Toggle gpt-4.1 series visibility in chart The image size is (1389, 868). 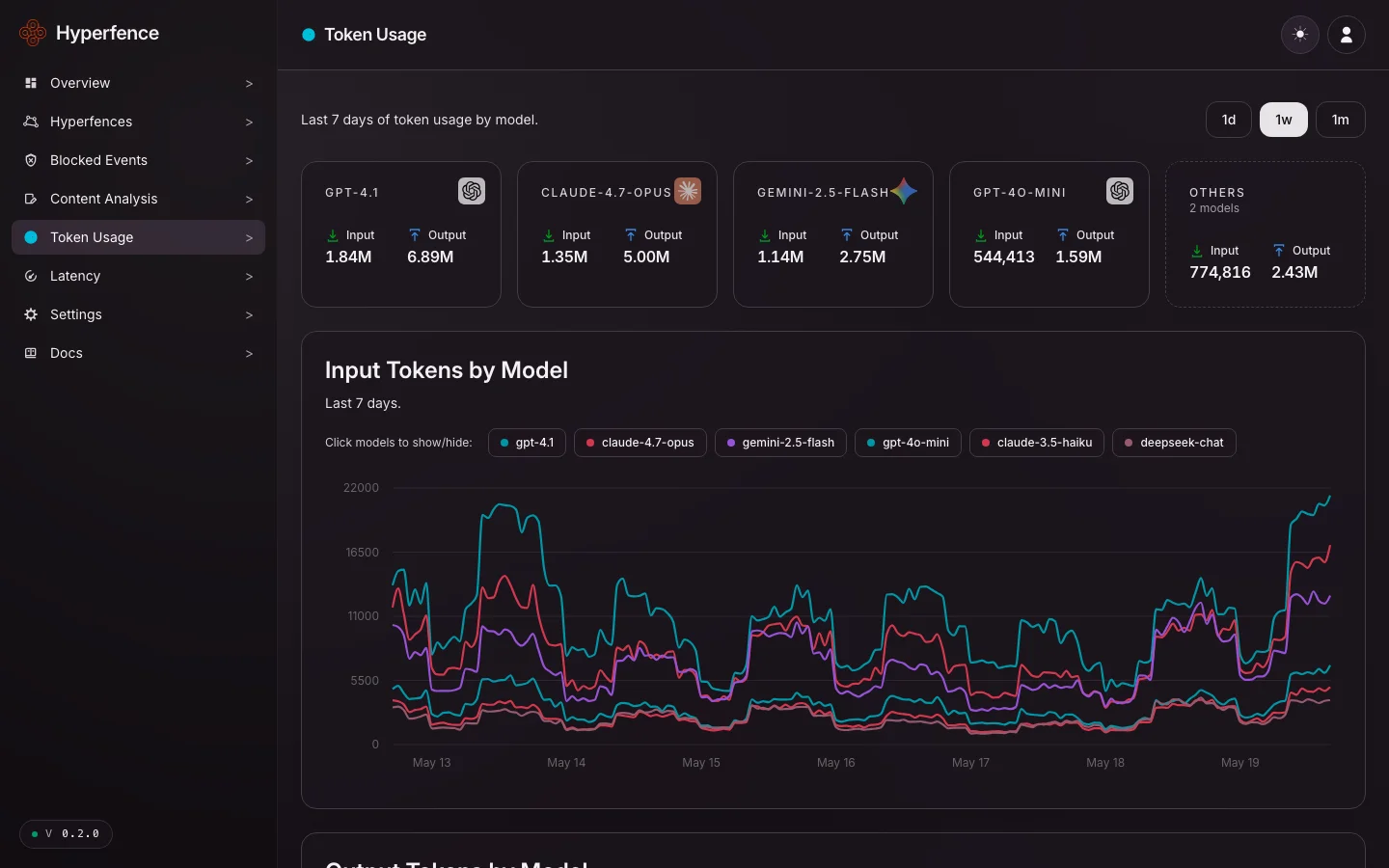point(527,443)
